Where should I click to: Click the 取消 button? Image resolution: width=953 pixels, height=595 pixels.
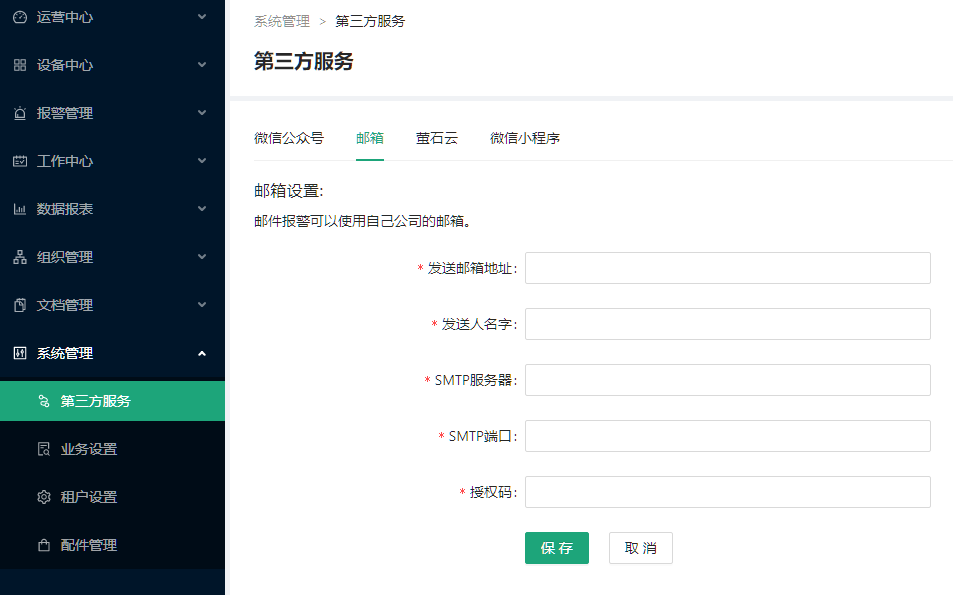coord(641,548)
